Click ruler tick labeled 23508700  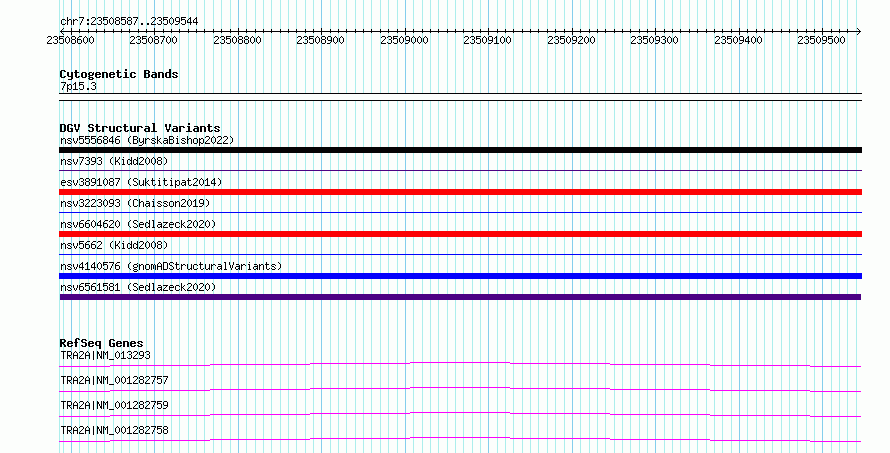click(x=153, y=40)
